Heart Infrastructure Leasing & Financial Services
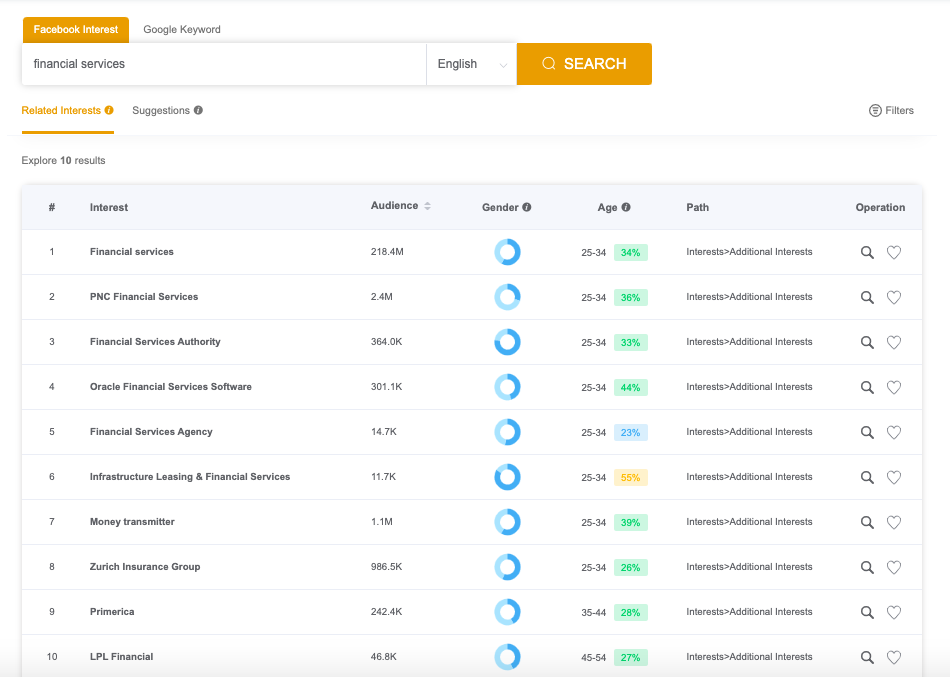The width and height of the screenshot is (950, 677). (x=894, y=477)
